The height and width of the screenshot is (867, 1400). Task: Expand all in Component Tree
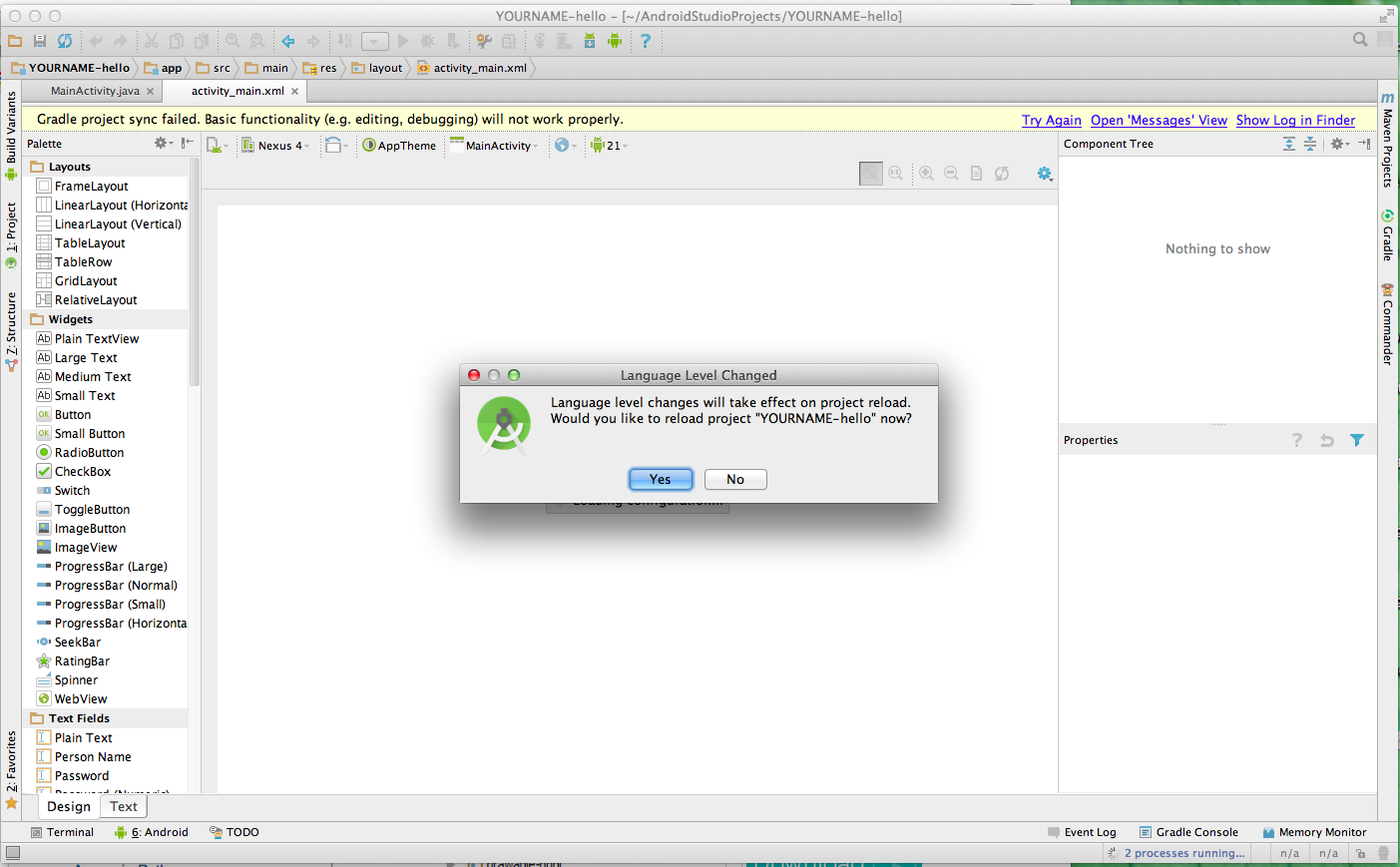1289,144
